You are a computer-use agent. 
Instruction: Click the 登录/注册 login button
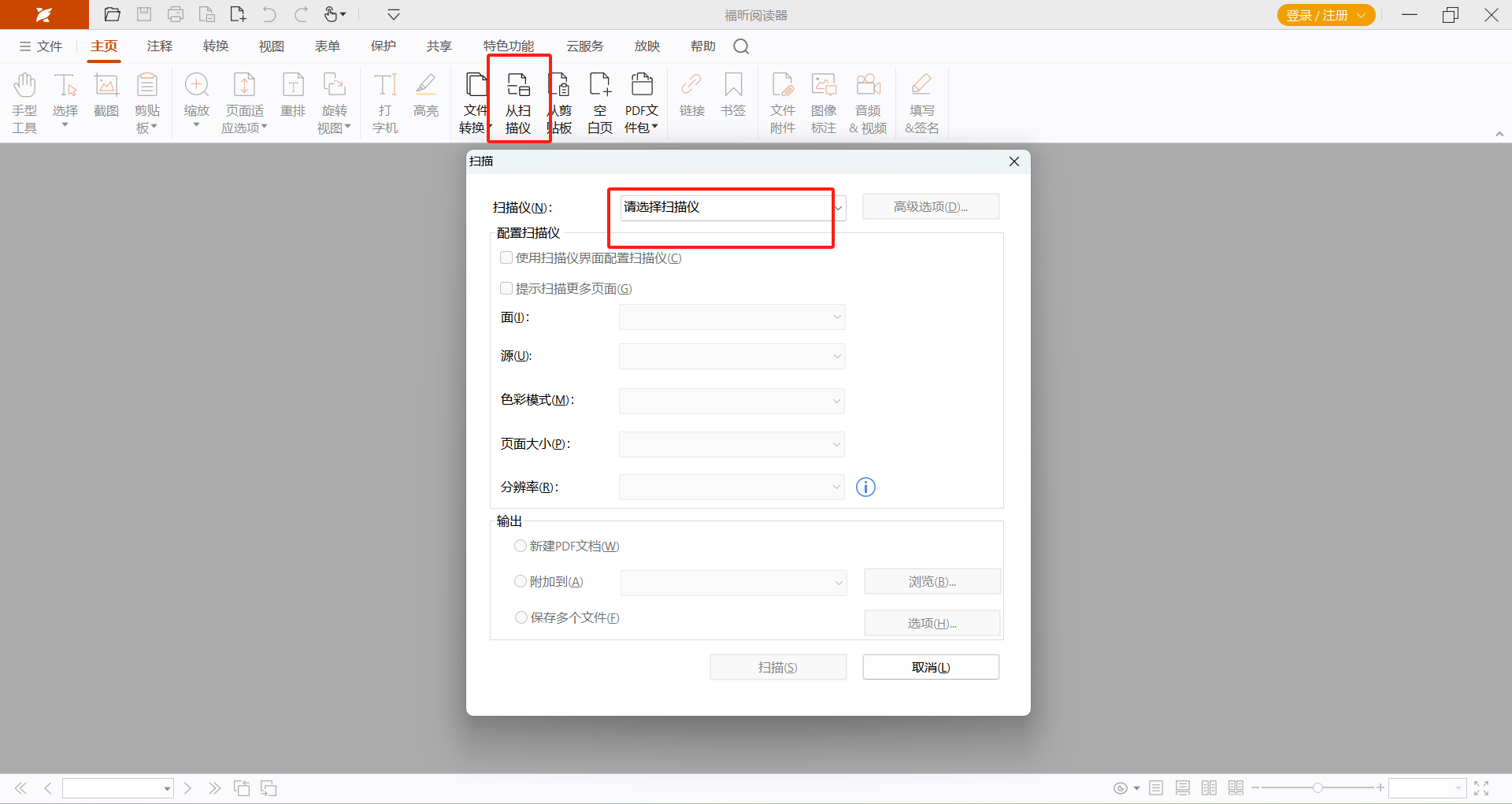click(1326, 15)
